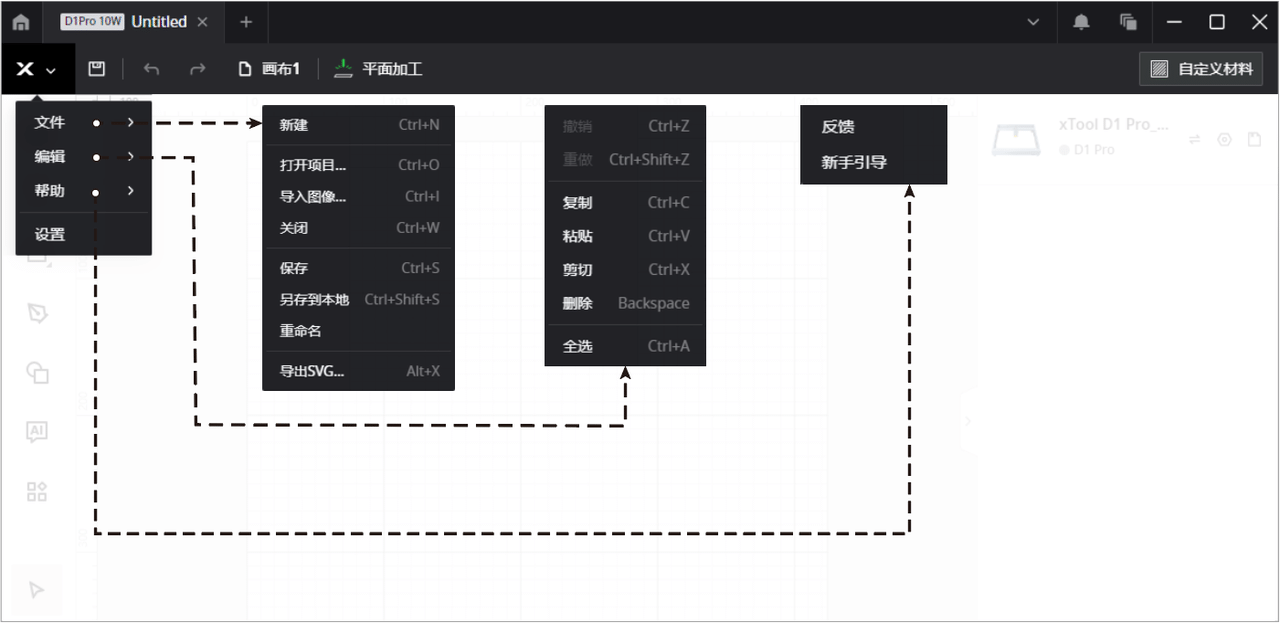Click the redo arrow in toolbar
The width and height of the screenshot is (1280, 623).
coord(198,69)
